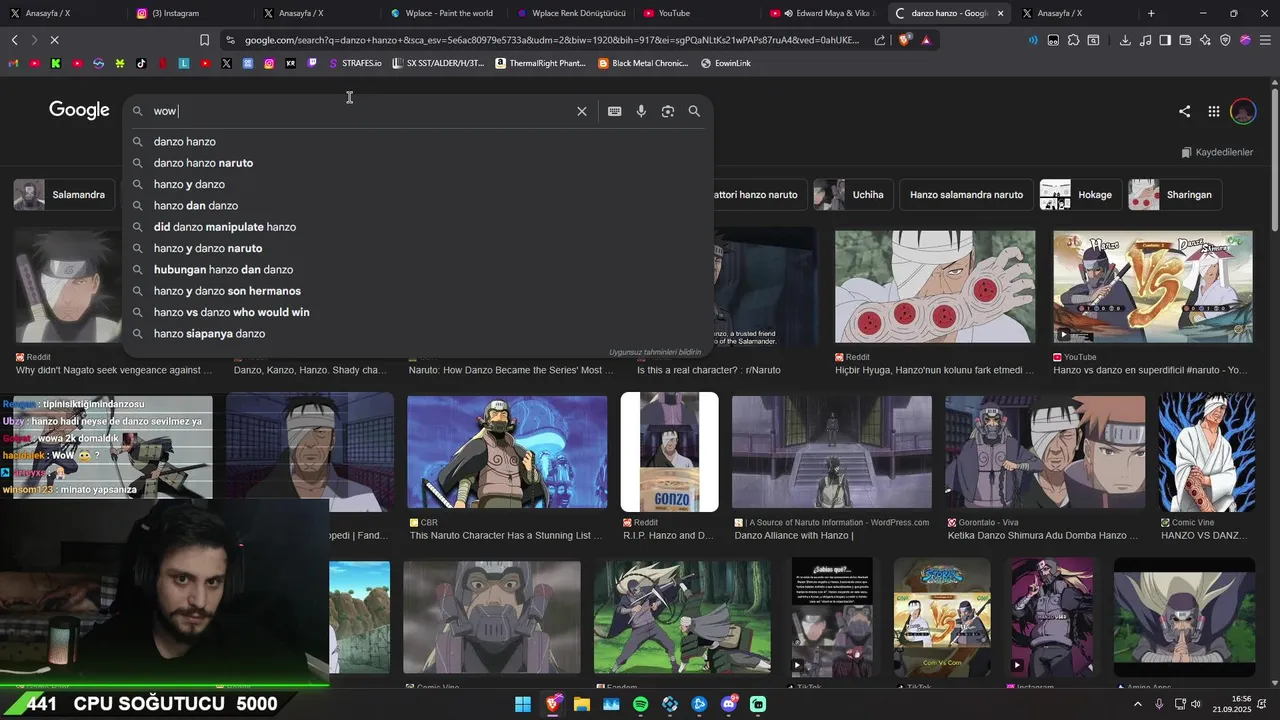This screenshot has width=1280, height=720.
Task: Open ThermalRight Phant... bookmark
Action: tap(541, 63)
